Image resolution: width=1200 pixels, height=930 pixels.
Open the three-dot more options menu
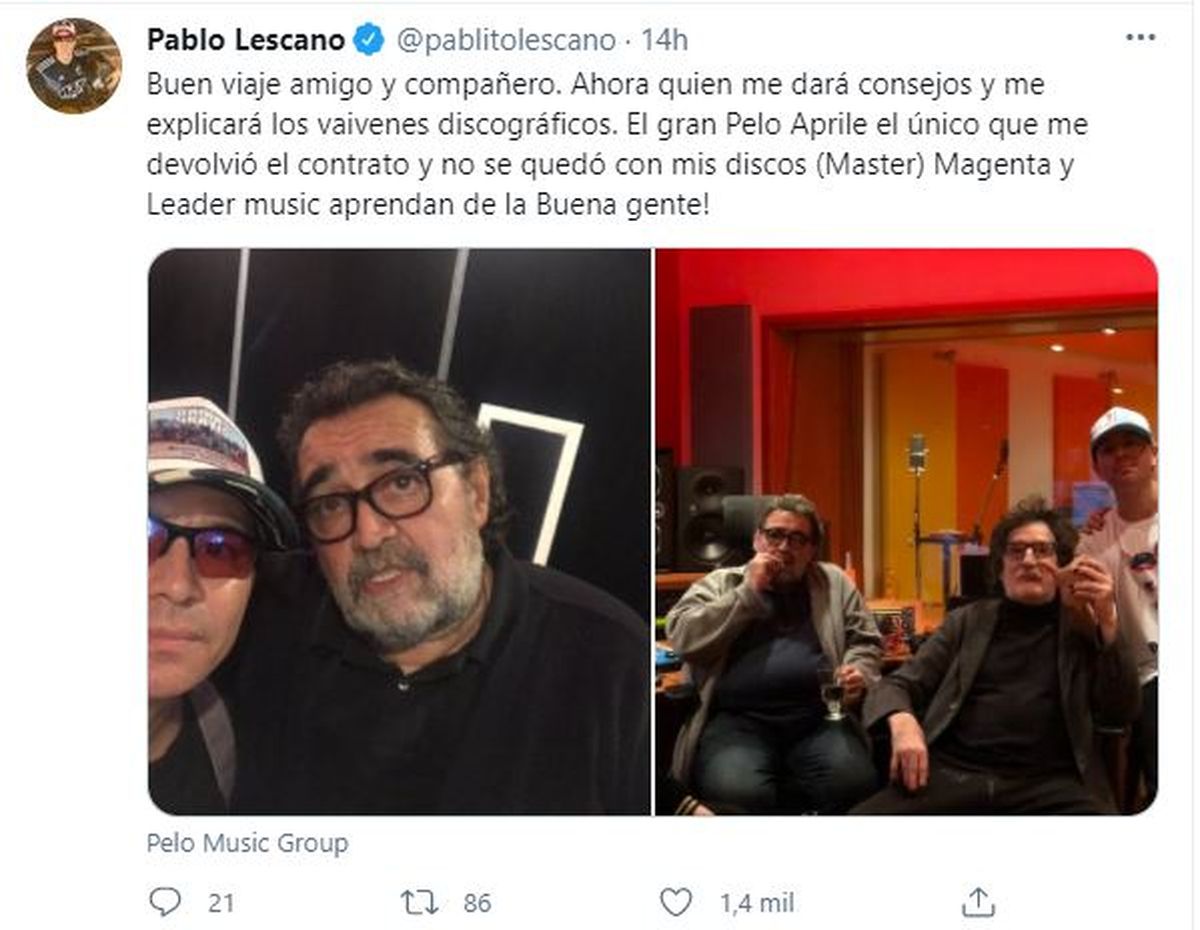(1140, 37)
